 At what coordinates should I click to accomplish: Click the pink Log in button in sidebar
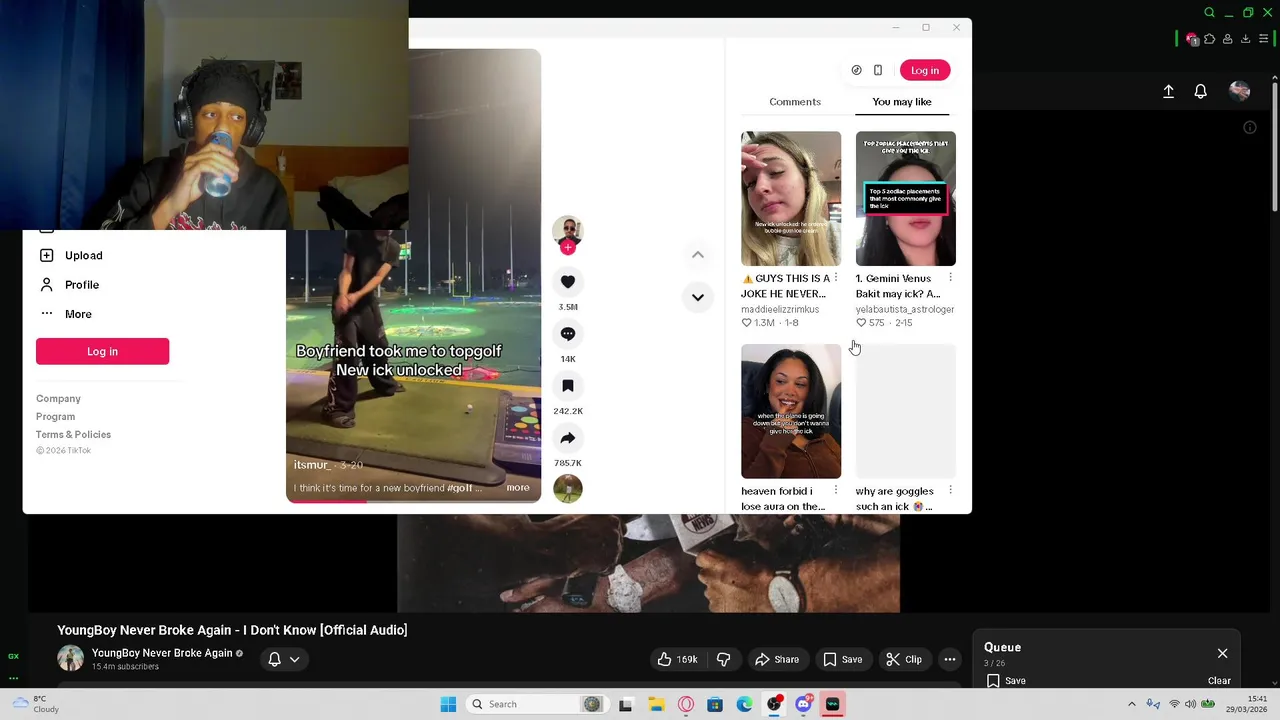(x=102, y=351)
